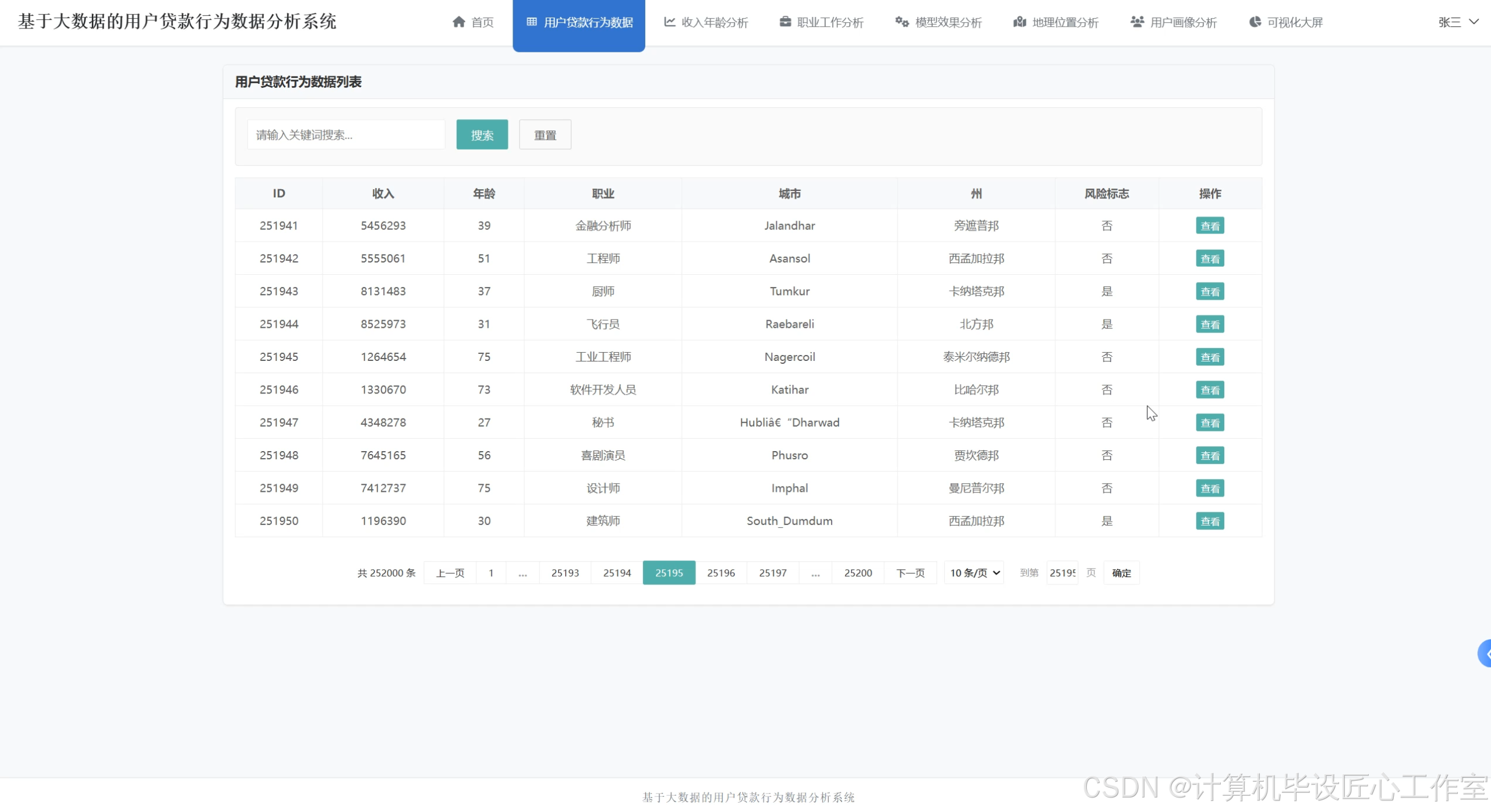Click 查看 for row 251948
This screenshot has height=812, width=1491.
pos(1210,456)
